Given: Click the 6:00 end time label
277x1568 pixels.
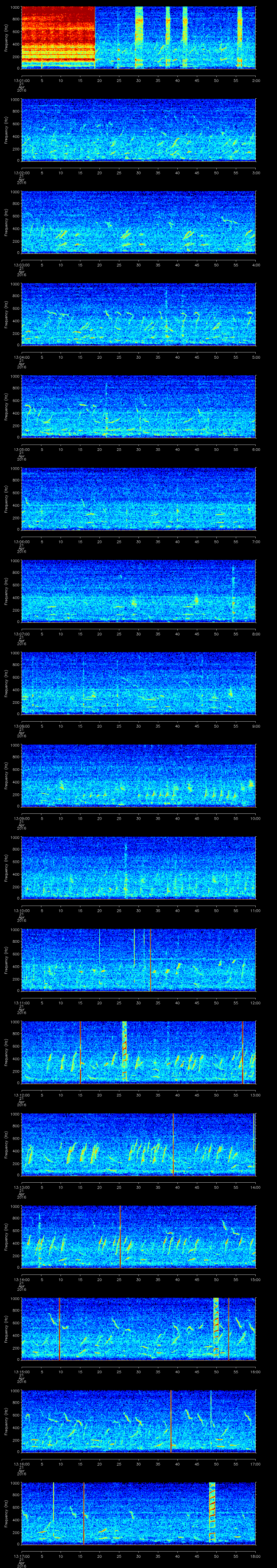Looking at the screenshot, I should coord(256,449).
